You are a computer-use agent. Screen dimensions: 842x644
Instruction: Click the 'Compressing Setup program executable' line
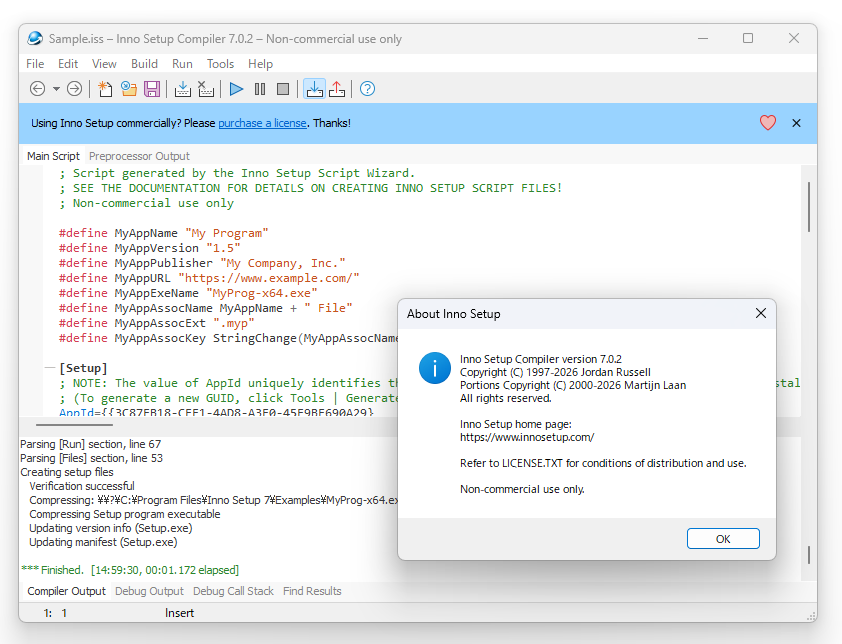[x=125, y=514]
